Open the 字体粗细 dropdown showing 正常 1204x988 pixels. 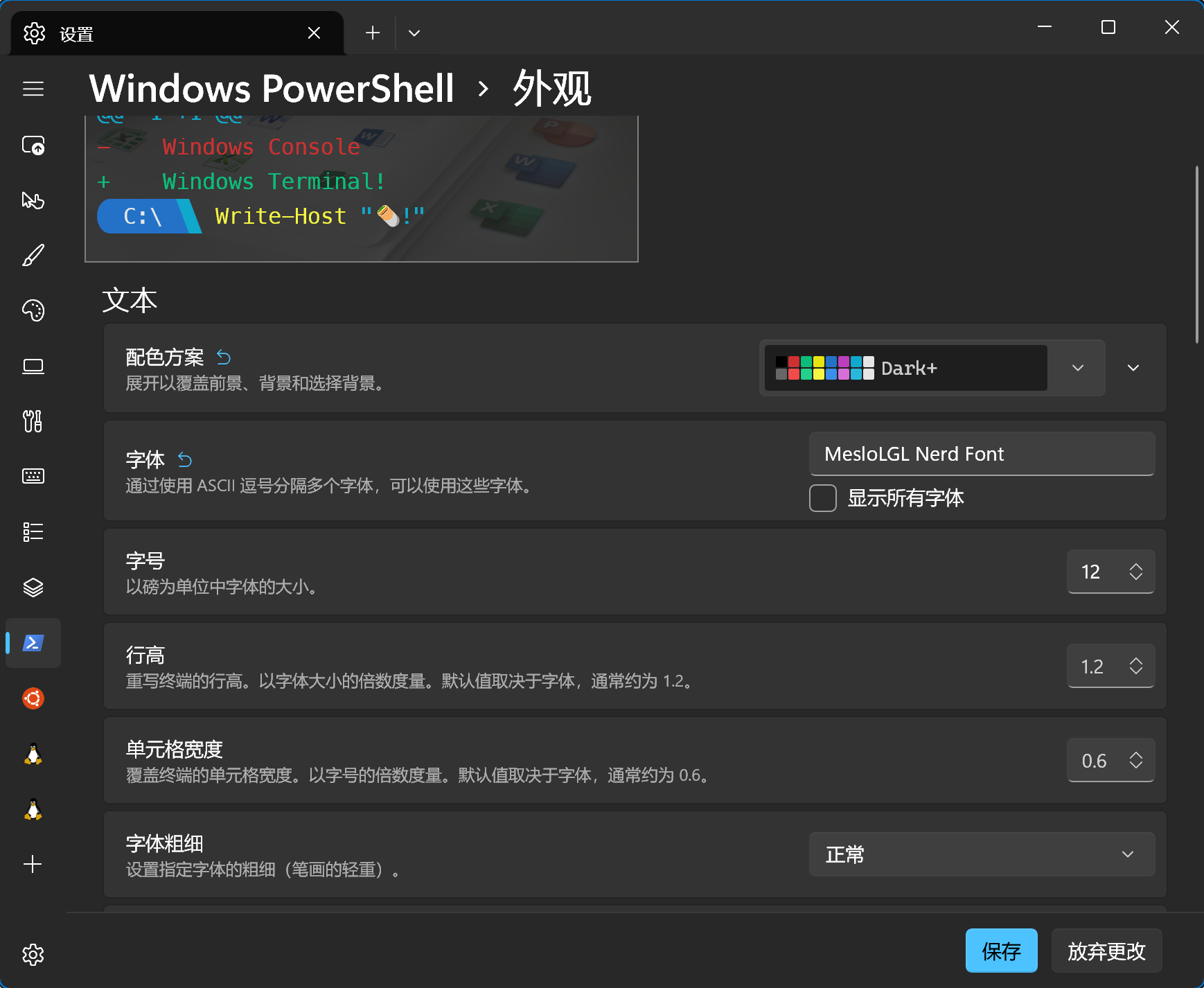pyautogui.click(x=981, y=854)
